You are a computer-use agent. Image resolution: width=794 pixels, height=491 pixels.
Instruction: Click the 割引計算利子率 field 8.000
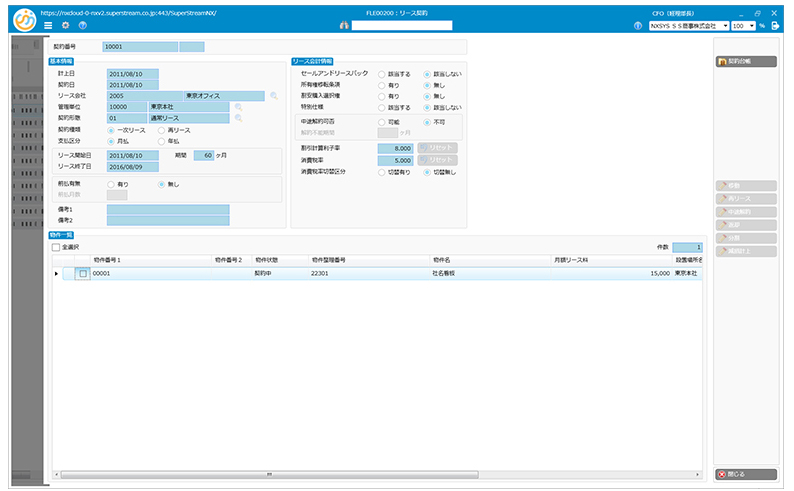click(x=395, y=148)
